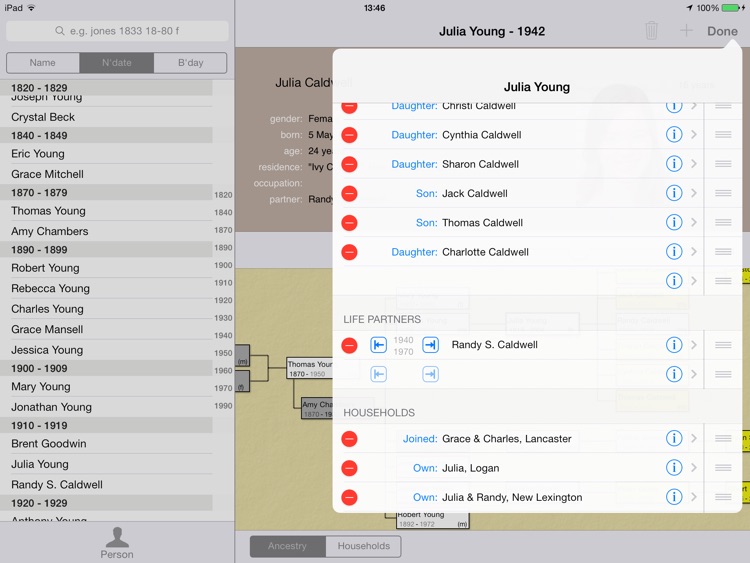Jump to 1950 in decade index
The image size is (750, 563).
pyautogui.click(x=223, y=353)
